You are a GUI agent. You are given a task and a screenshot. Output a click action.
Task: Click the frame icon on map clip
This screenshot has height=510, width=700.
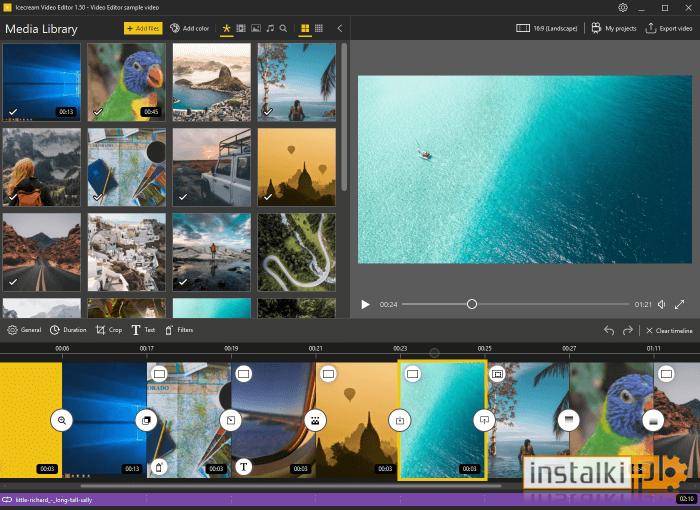coord(159,373)
